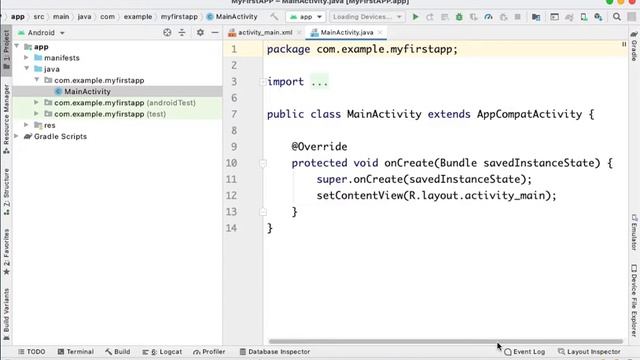Run the app with the green play button
640x360 pixels.
tap(415, 17)
